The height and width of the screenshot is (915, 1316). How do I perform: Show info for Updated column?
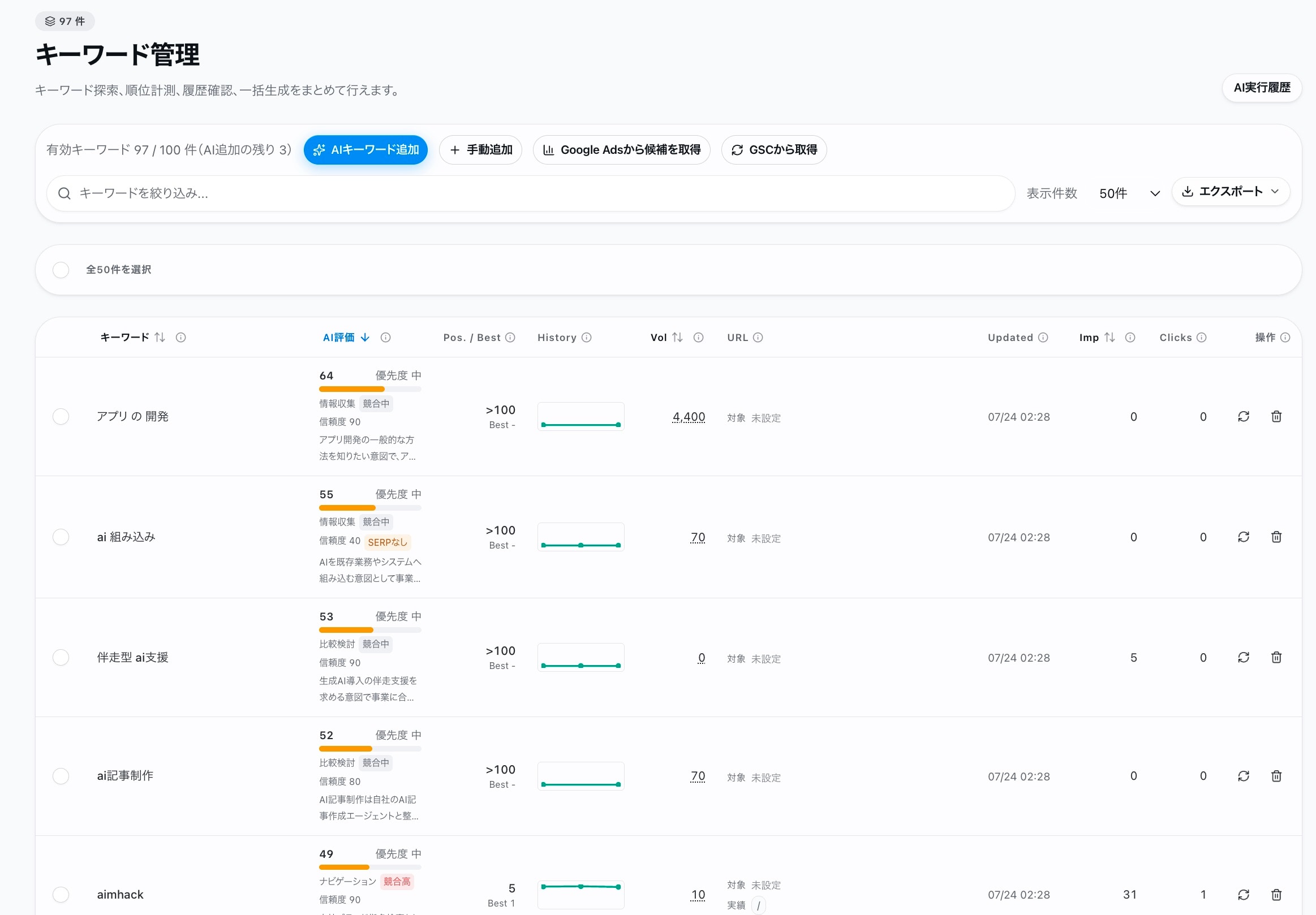[1043, 338]
